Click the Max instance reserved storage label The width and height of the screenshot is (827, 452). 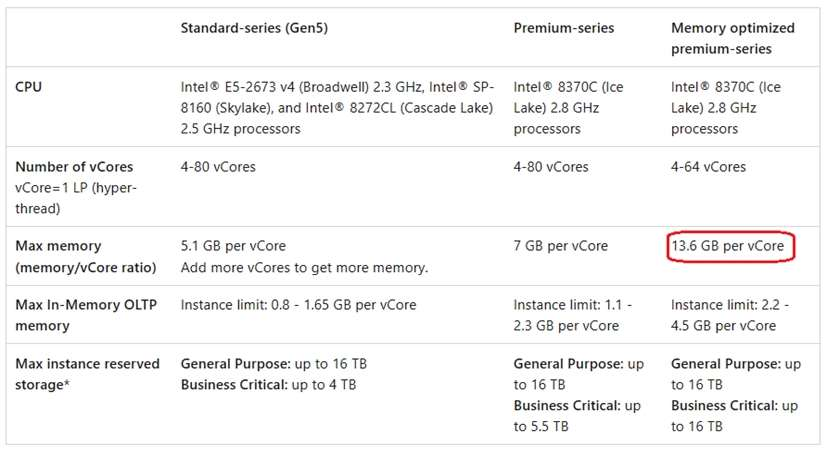coord(87,374)
